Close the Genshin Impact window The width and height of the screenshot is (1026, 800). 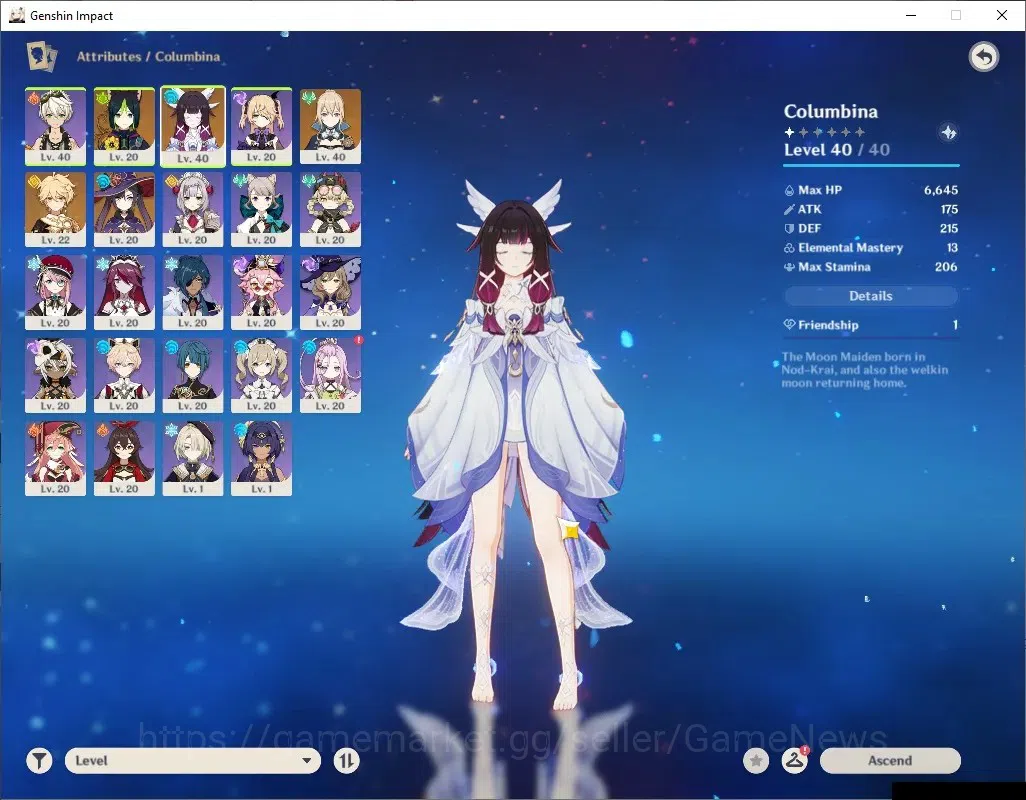click(1002, 15)
